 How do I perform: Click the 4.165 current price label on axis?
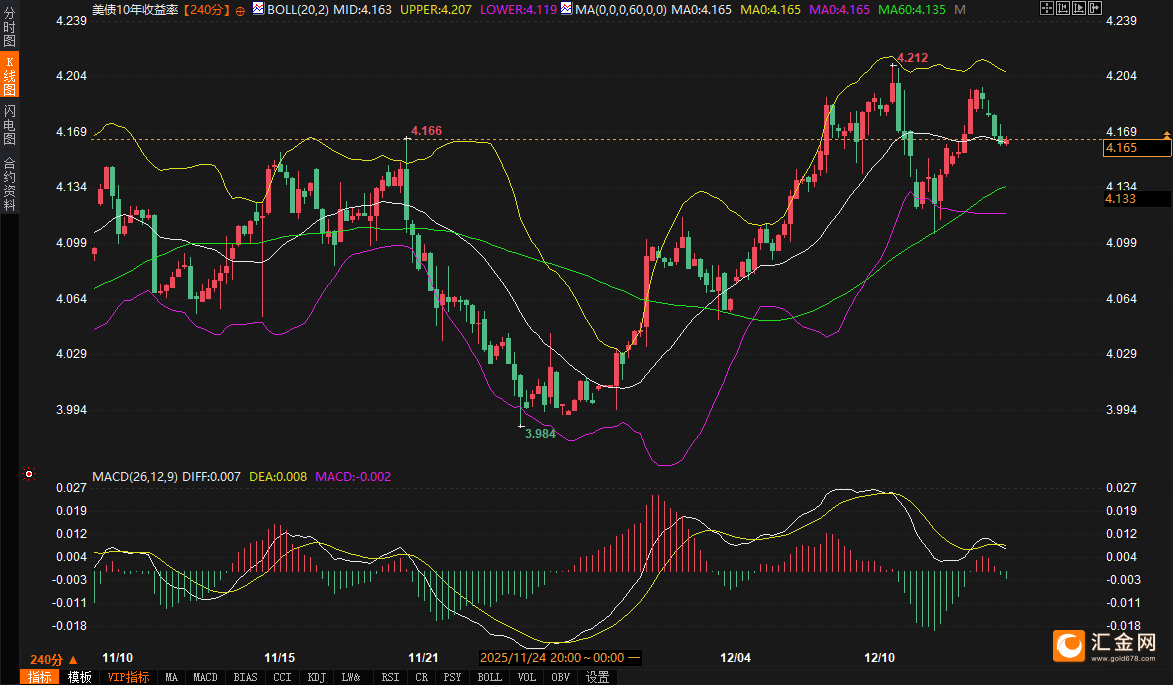click(1135, 148)
